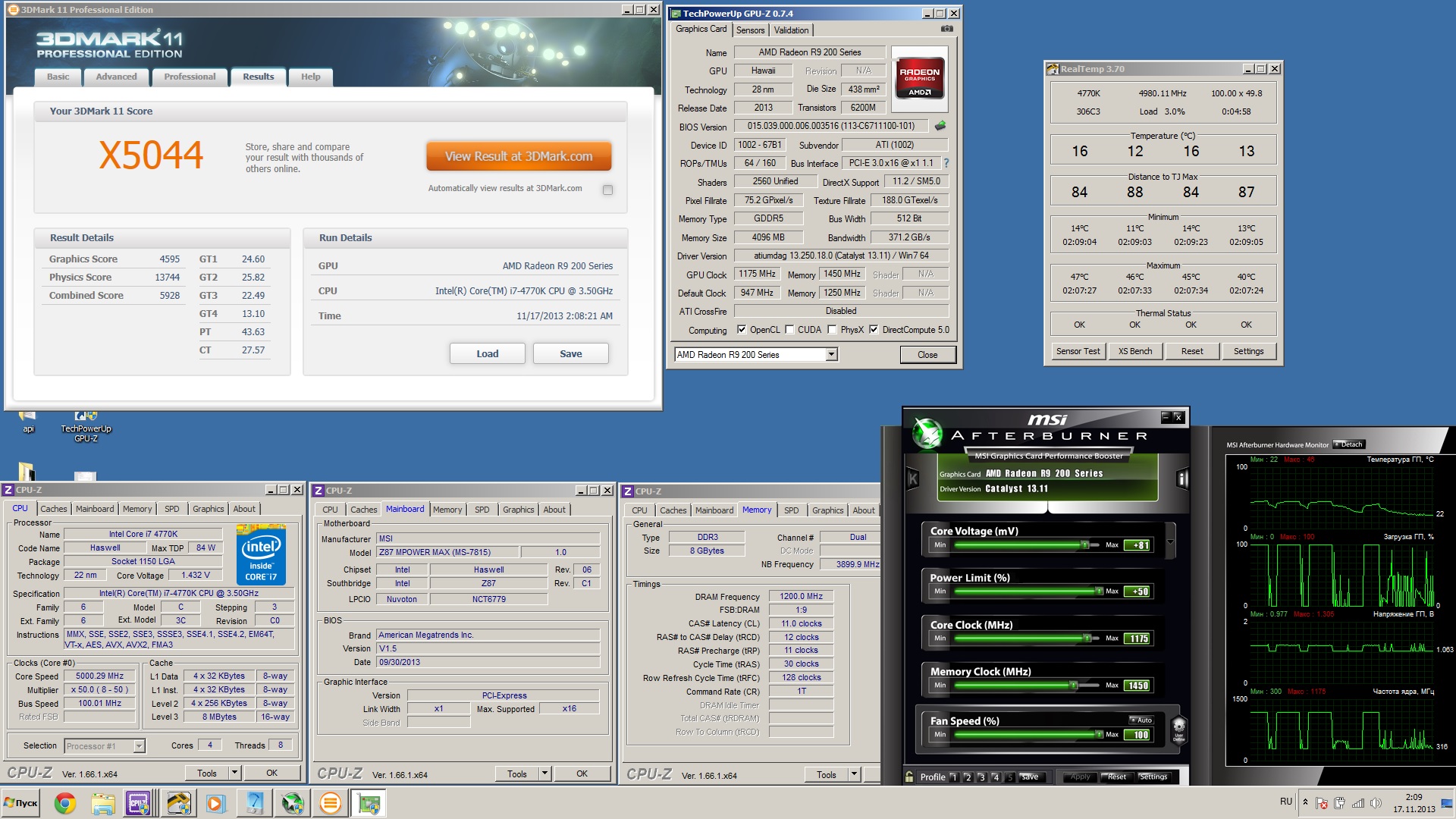Click the Core Clock value field 1175
Screen dimensions: 1456x819
(x=1137, y=639)
